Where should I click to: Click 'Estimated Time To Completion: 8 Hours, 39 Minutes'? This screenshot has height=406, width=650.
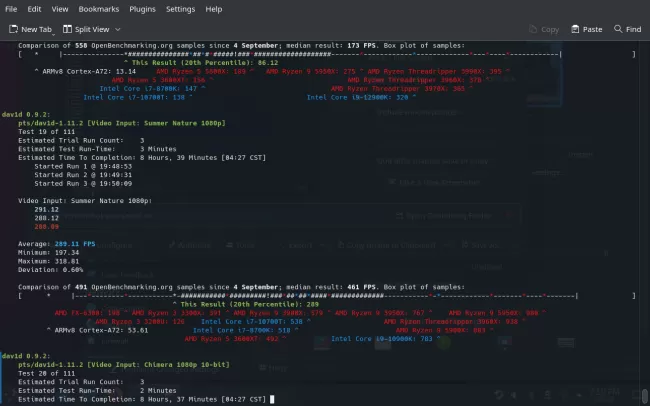[x=117, y=158]
